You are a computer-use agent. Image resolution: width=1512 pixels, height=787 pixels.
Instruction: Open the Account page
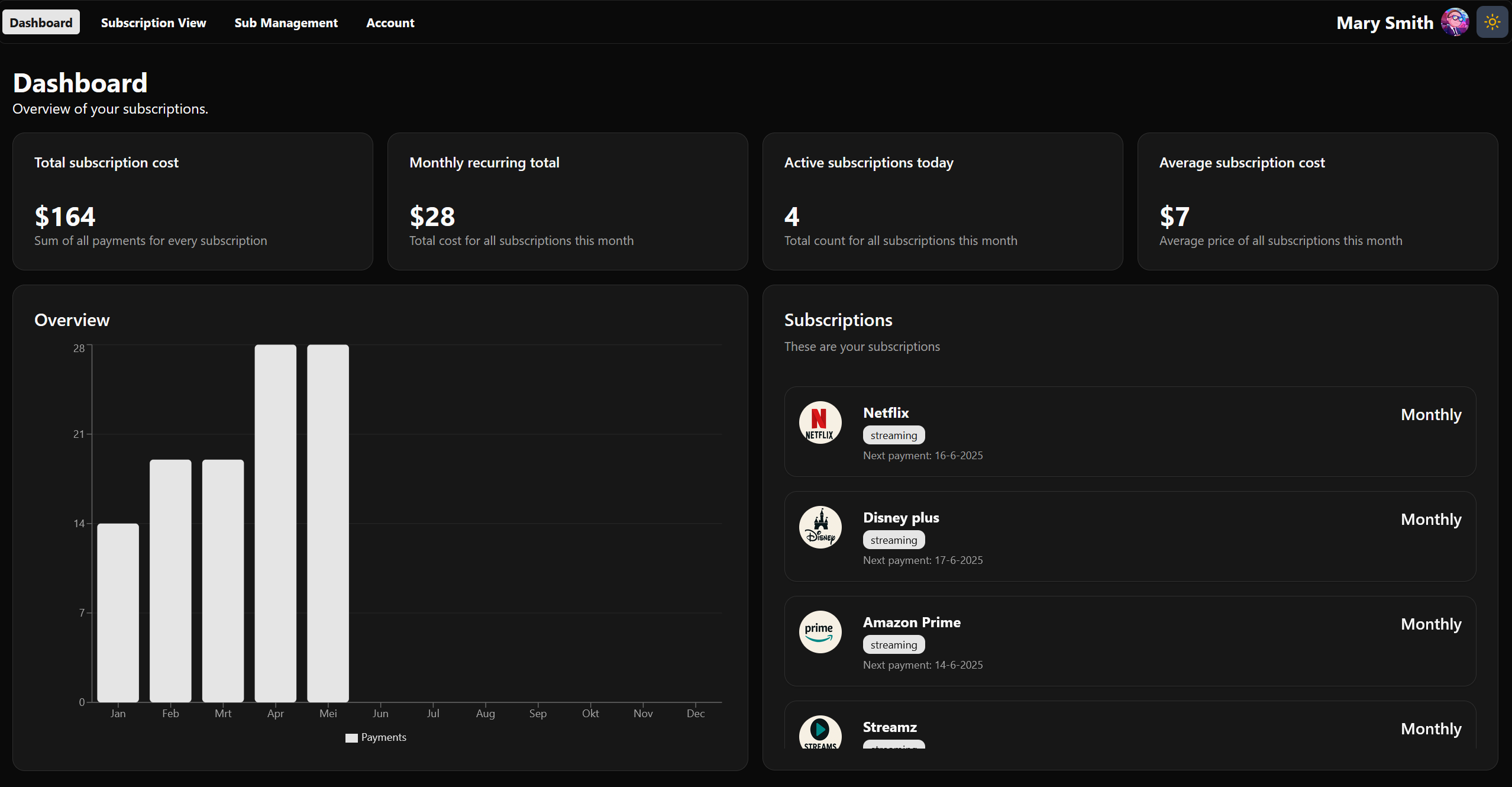point(390,22)
